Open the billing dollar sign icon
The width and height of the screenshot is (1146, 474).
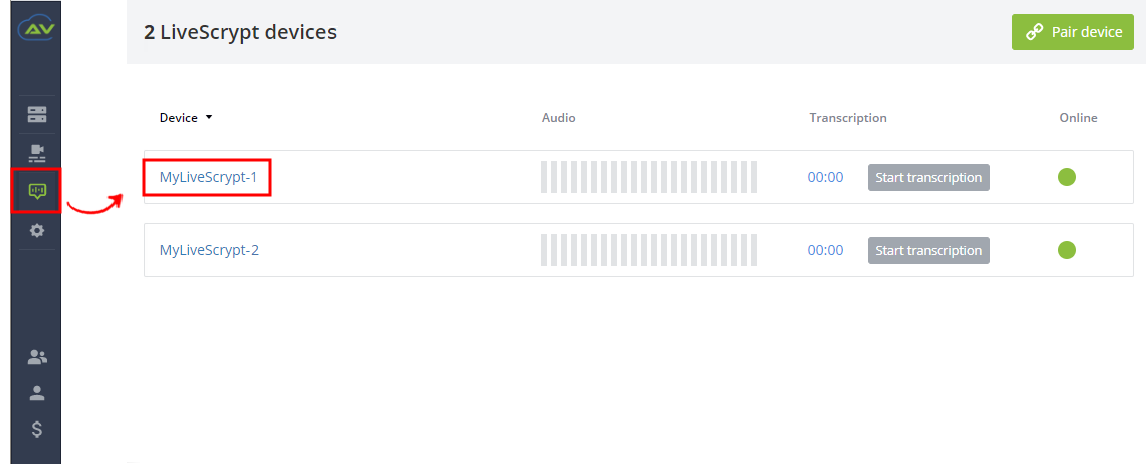point(37,429)
